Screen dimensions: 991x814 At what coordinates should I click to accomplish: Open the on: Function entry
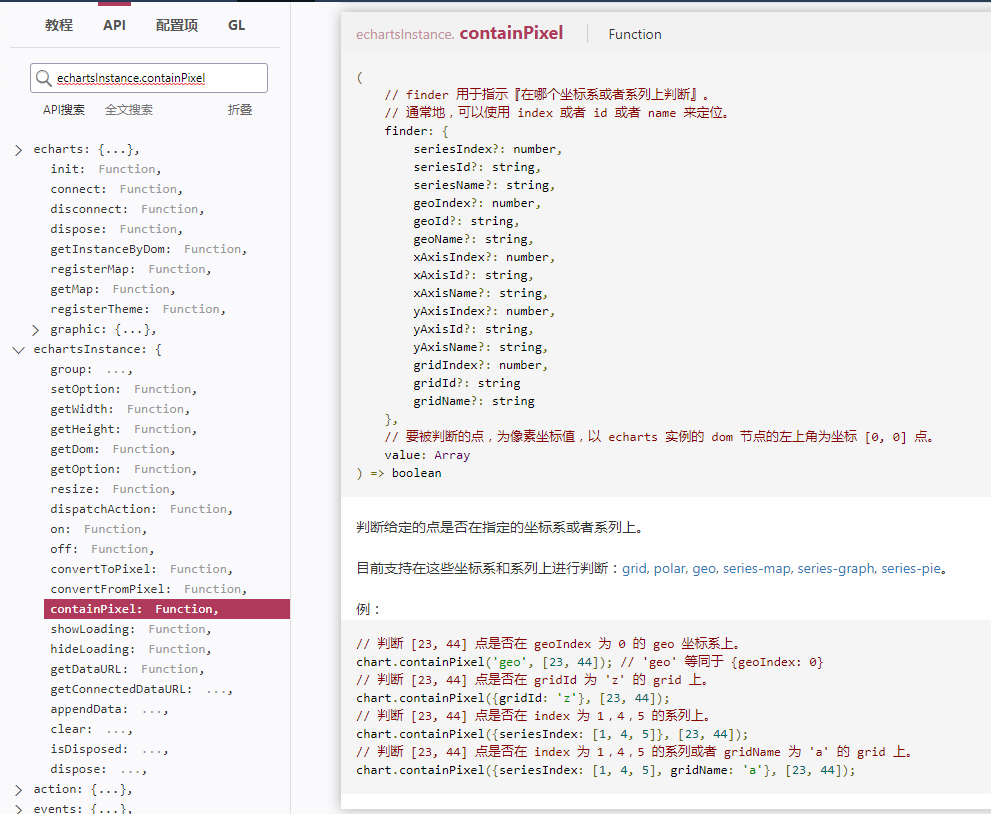99,530
